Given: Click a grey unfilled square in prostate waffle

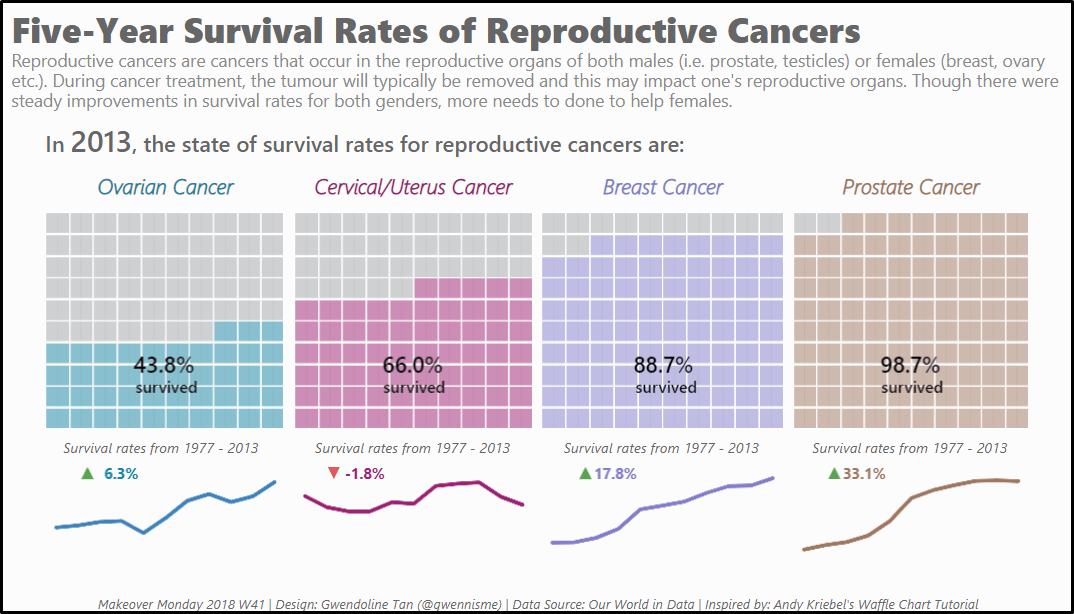Looking at the screenshot, I should tap(806, 223).
